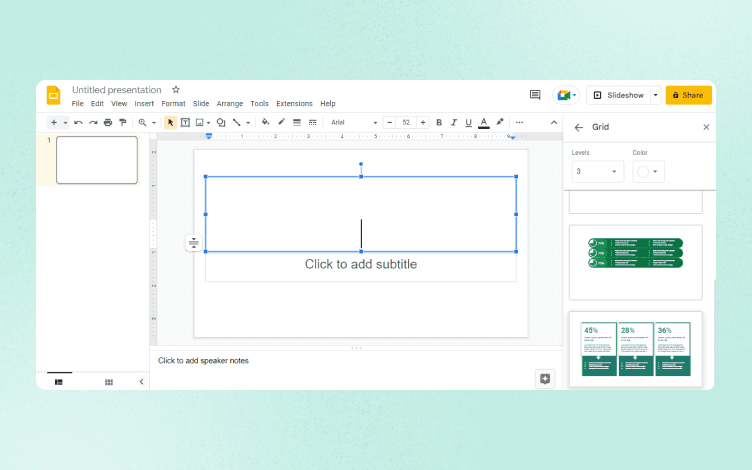
Task: Click the border color pencil icon
Action: pos(282,122)
